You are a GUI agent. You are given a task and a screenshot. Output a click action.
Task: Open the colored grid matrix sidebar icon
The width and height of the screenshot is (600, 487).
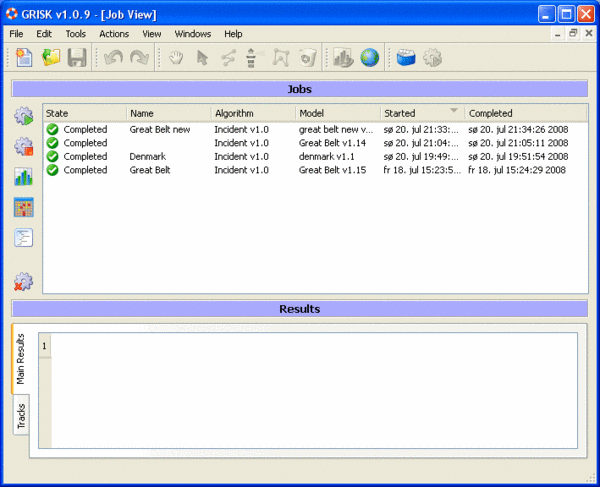pyautogui.click(x=24, y=208)
